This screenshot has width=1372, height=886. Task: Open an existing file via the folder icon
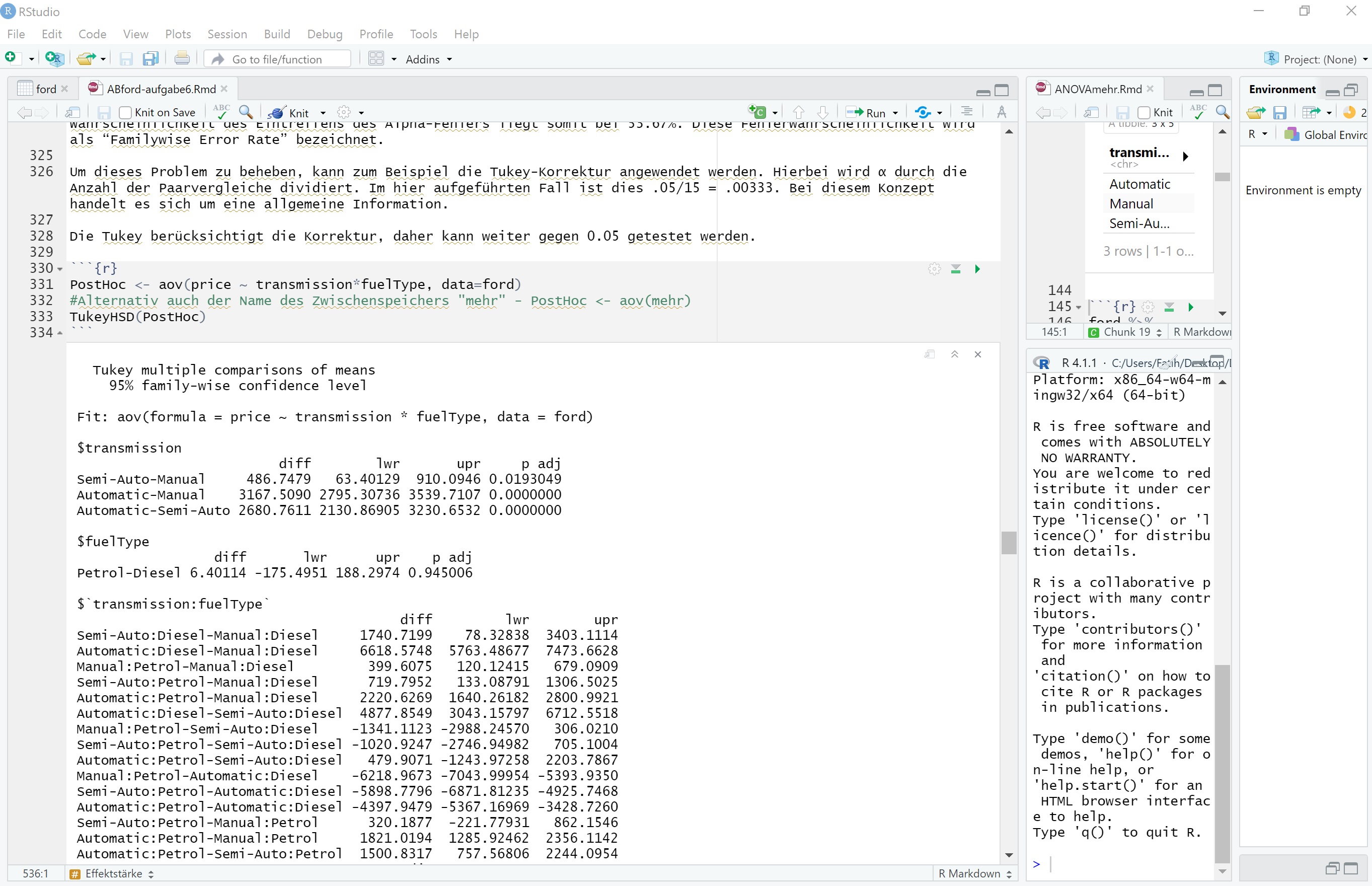87,58
